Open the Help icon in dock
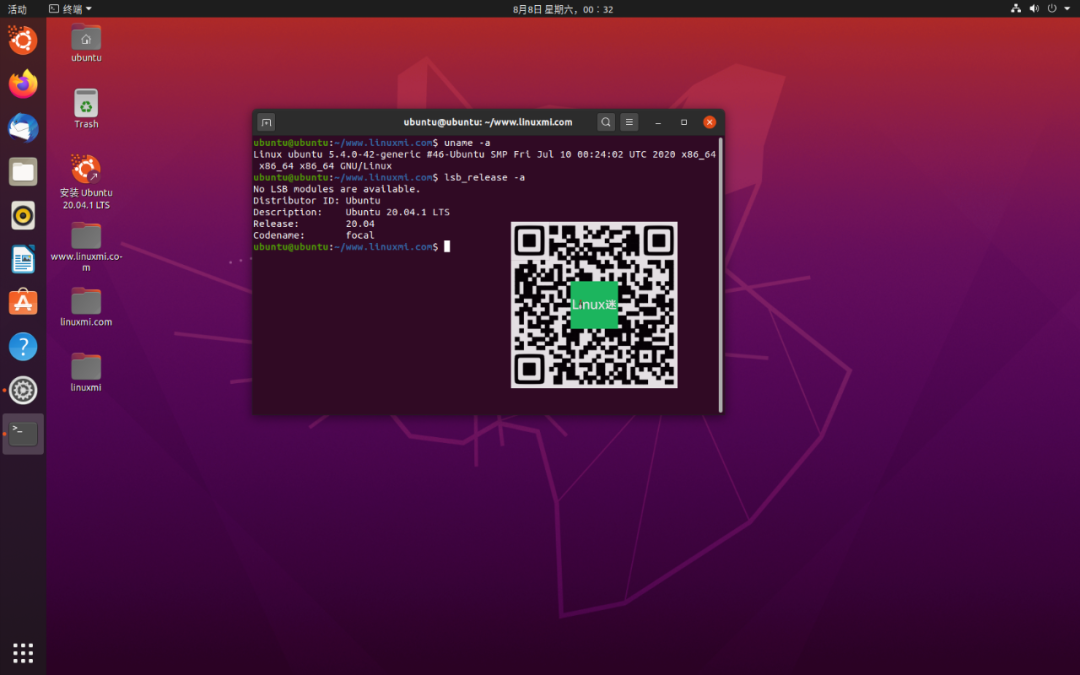The height and width of the screenshot is (675, 1080). (23, 346)
